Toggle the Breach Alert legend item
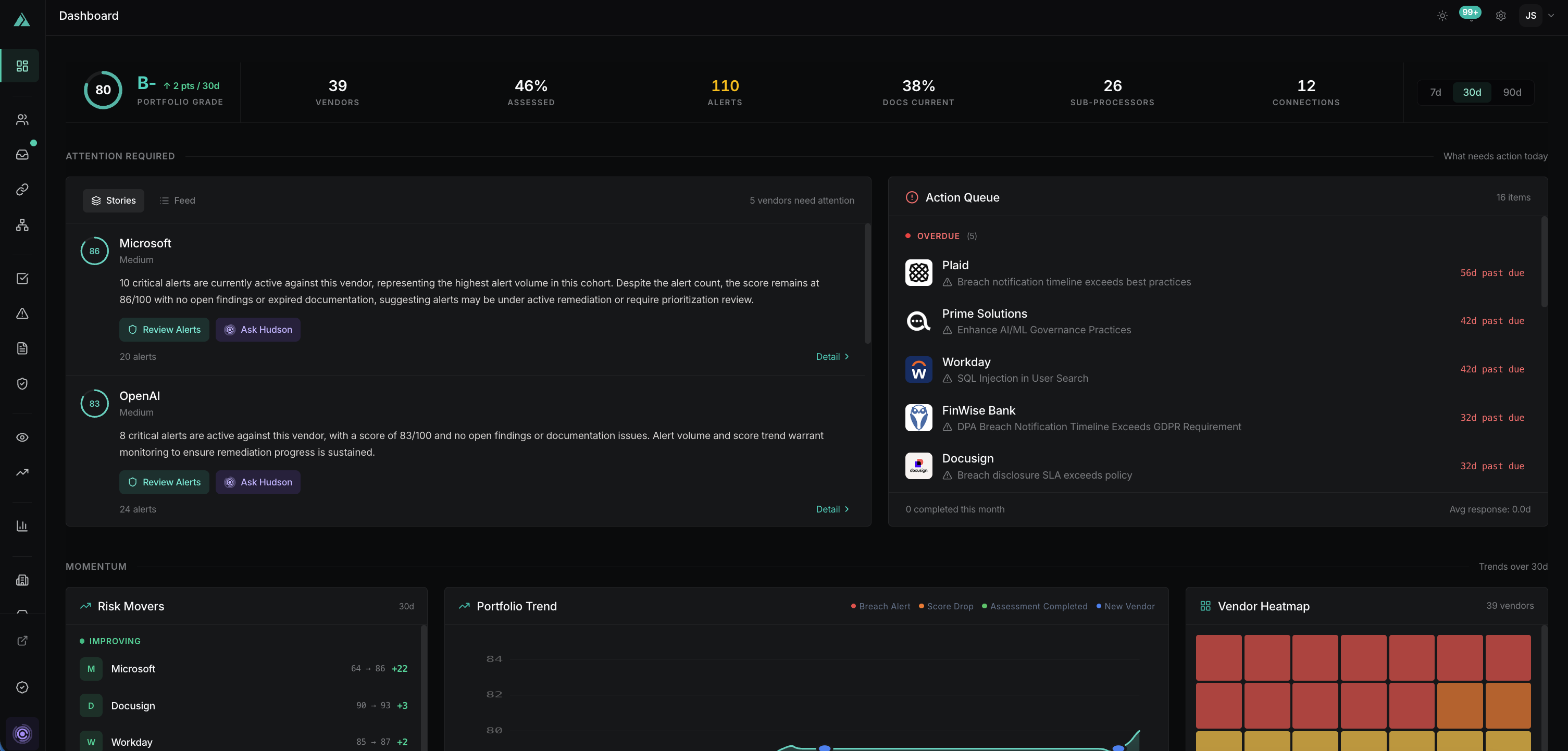This screenshot has height=751, width=1568. point(881,606)
